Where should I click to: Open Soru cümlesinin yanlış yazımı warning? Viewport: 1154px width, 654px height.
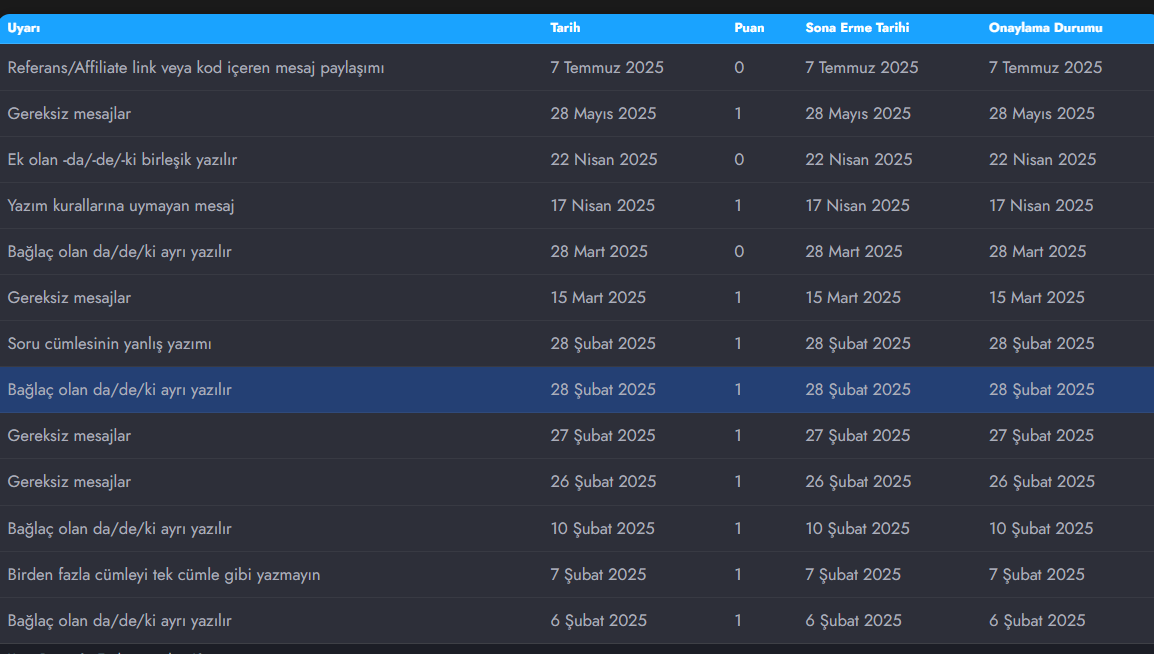[110, 344]
